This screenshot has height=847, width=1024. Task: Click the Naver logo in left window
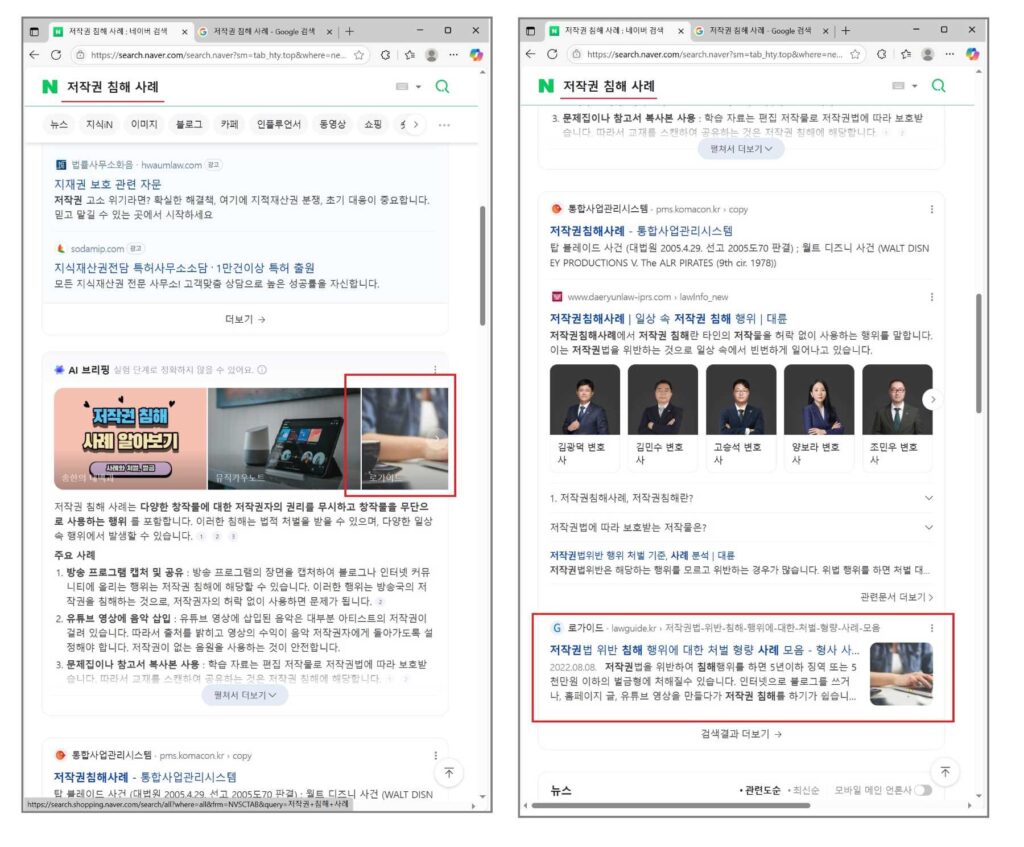pos(50,86)
